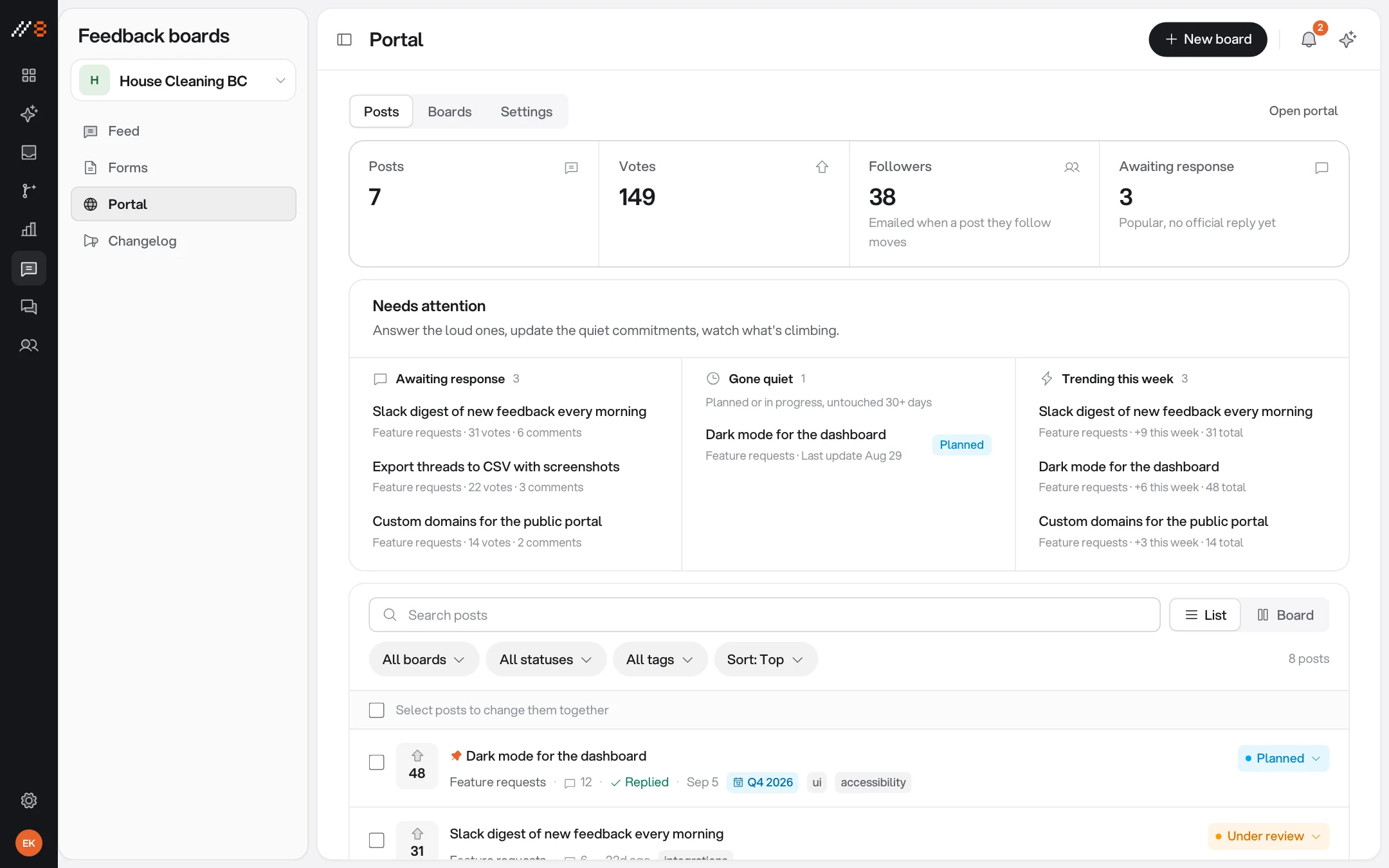Click the app logo at top left
Image resolution: width=1389 pixels, height=868 pixels.
pyautogui.click(x=29, y=29)
